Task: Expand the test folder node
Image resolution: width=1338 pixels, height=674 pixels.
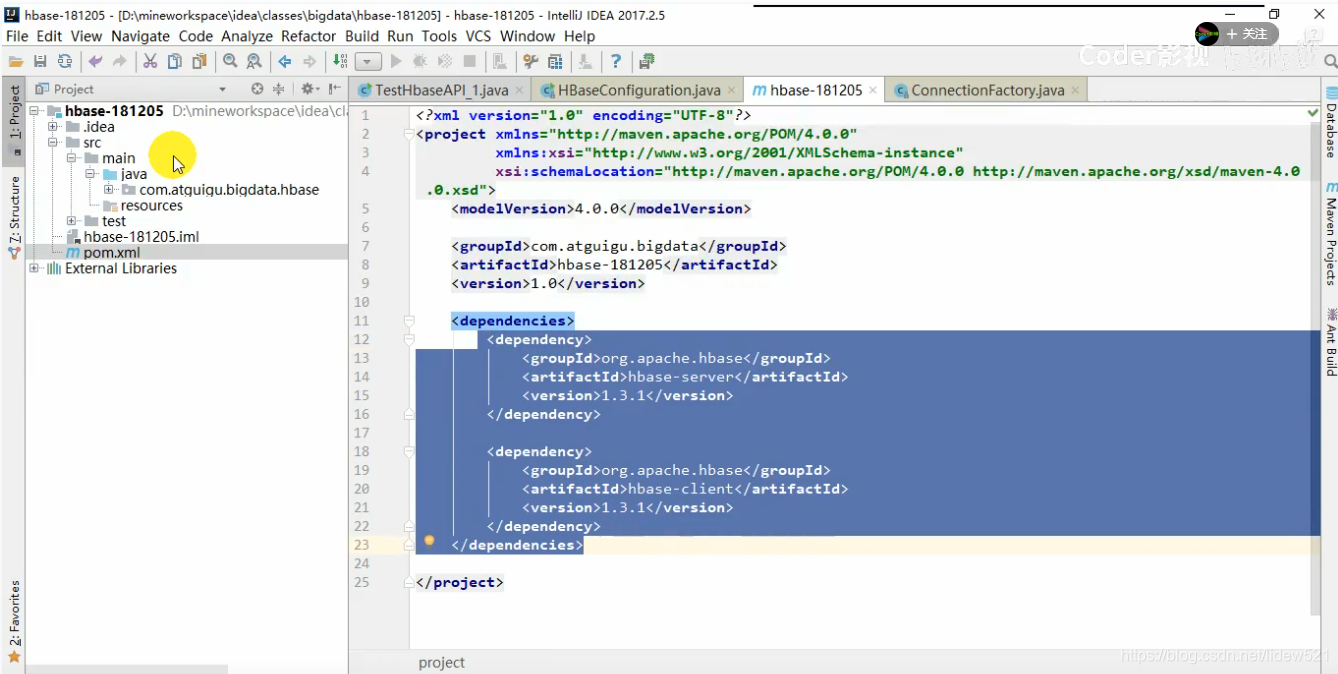Action: pos(72,221)
